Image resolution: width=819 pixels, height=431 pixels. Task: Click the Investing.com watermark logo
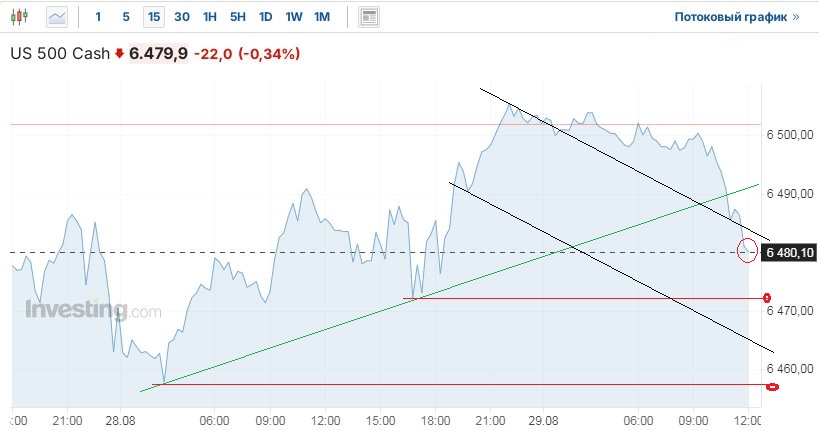click(92, 311)
